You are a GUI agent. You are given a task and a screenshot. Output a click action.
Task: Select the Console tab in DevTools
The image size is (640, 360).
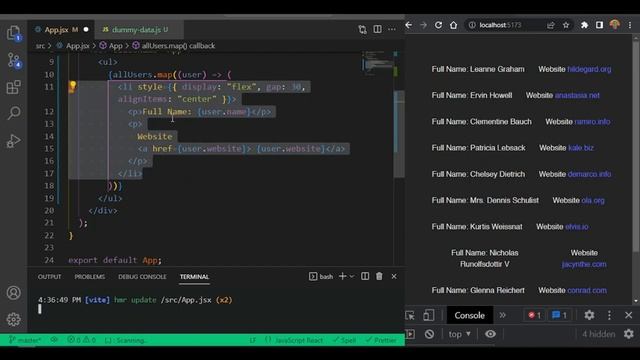pos(469,315)
